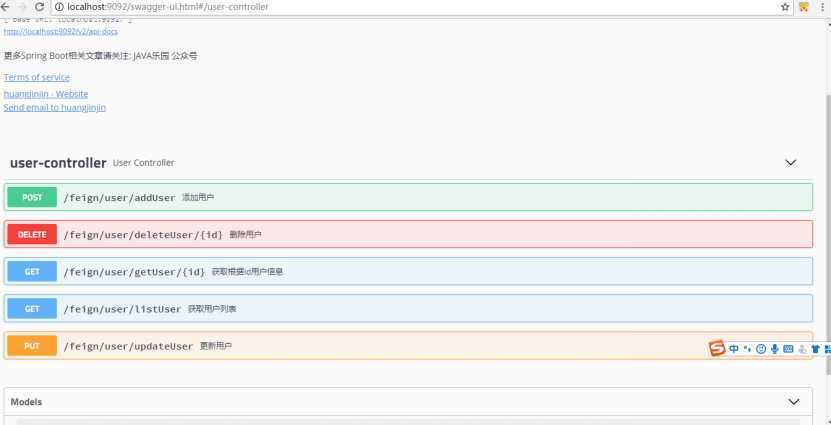This screenshot has height=425, width=831.
Task: Collapse user-controller section chevron
Action: 791,163
